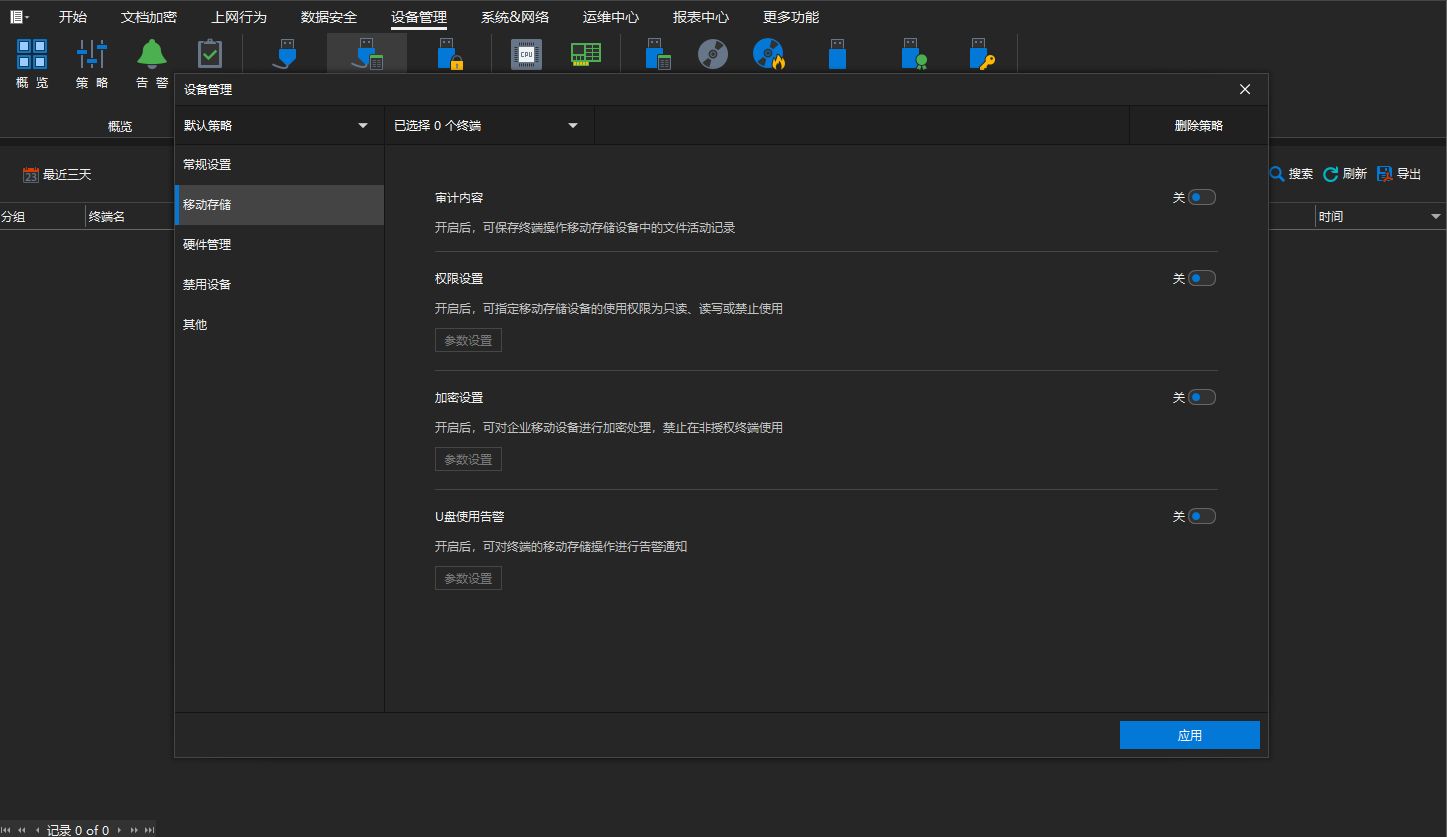Select 禁用设备 in the sidebar
Viewport: 1447px width, 837px height.
(x=279, y=284)
